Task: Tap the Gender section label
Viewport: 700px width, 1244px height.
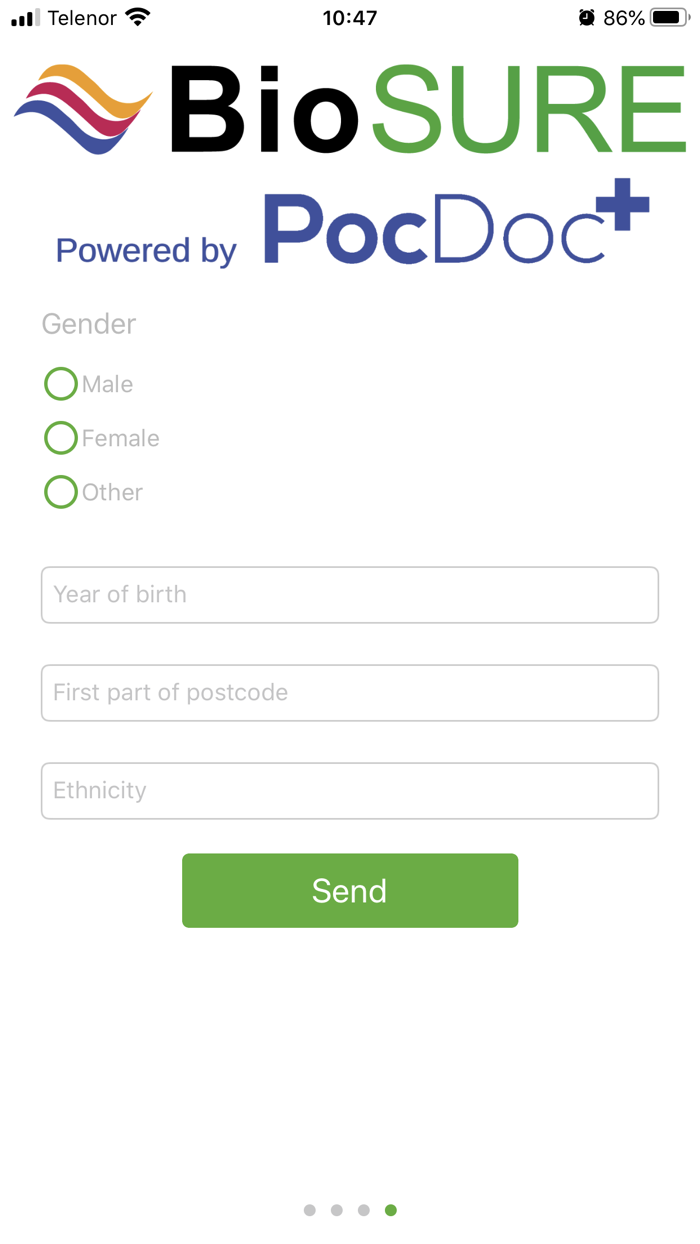Action: (88, 324)
